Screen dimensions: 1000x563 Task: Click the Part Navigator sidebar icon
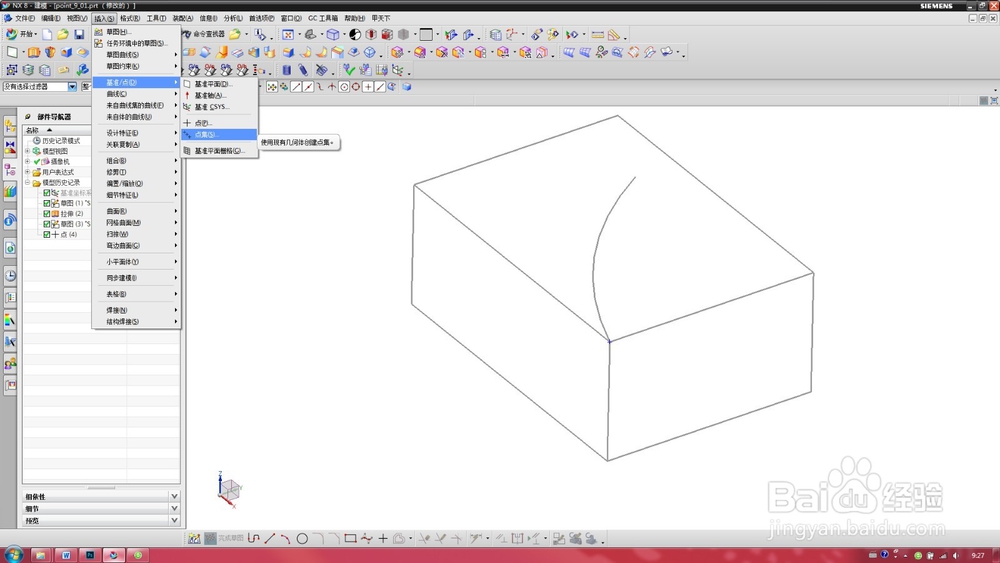tap(10, 170)
